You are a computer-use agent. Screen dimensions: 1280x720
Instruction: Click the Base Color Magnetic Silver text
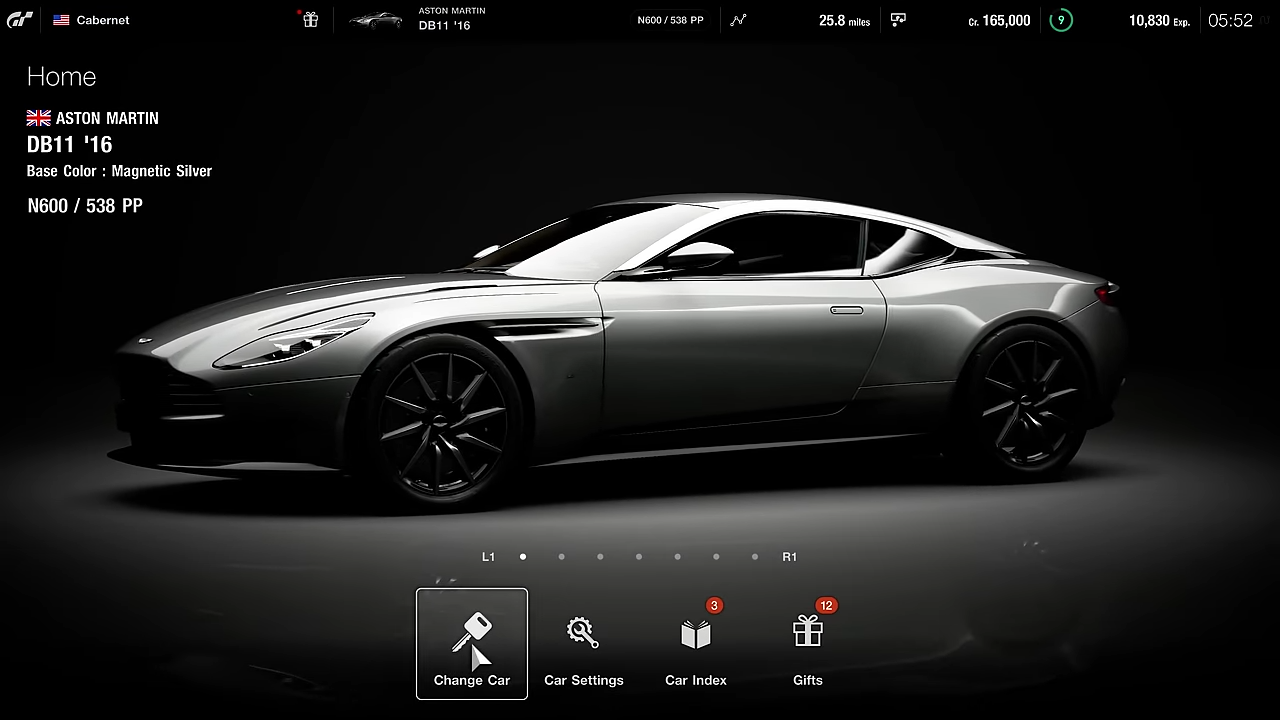[119, 171]
